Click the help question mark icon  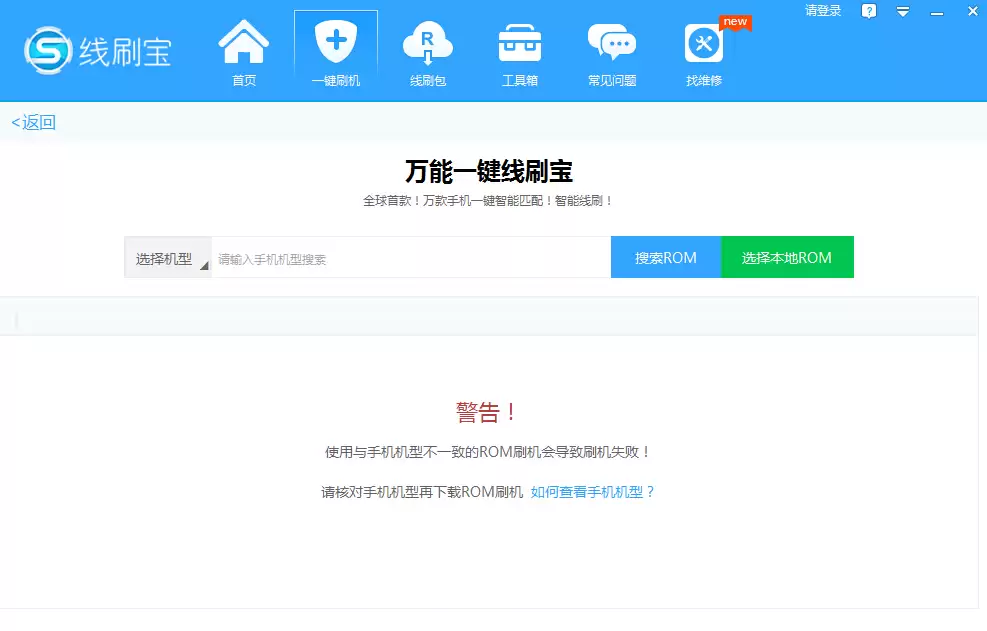869,11
